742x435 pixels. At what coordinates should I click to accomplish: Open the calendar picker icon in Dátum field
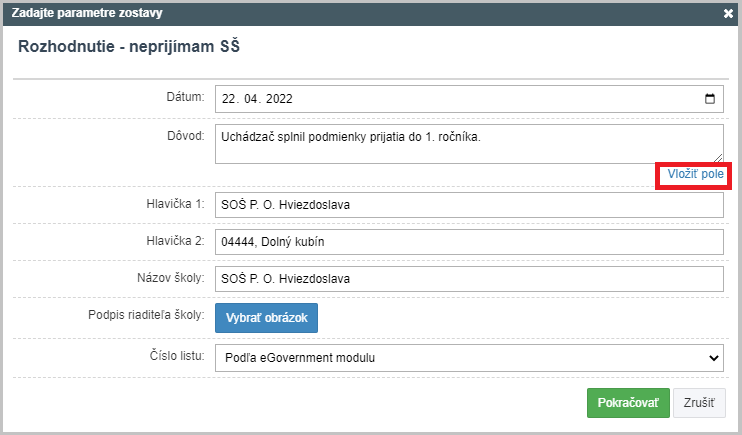point(709,98)
